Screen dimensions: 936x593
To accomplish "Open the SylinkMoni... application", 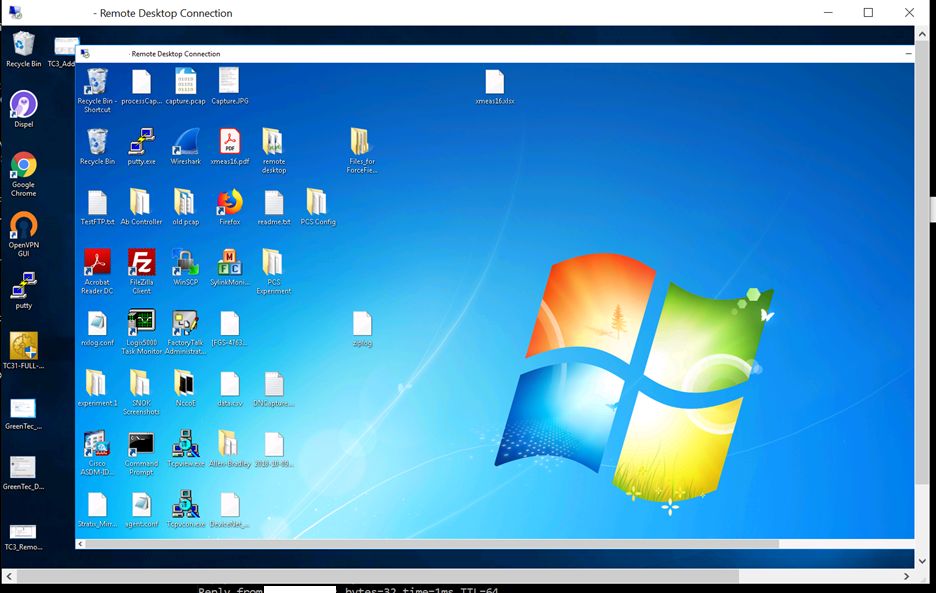I will tap(229, 268).
